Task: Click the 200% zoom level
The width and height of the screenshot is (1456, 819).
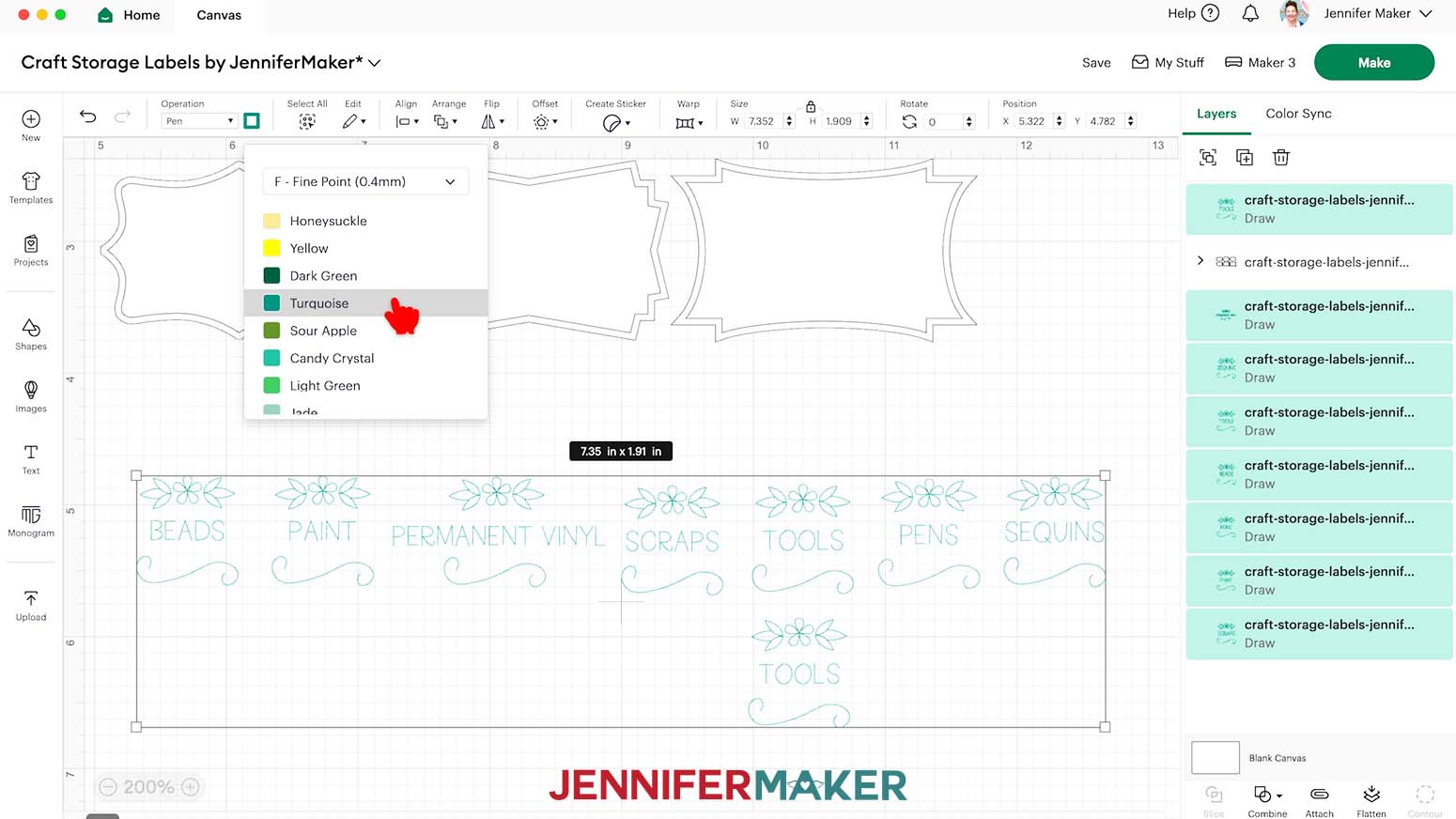Action: pyautogui.click(x=149, y=787)
